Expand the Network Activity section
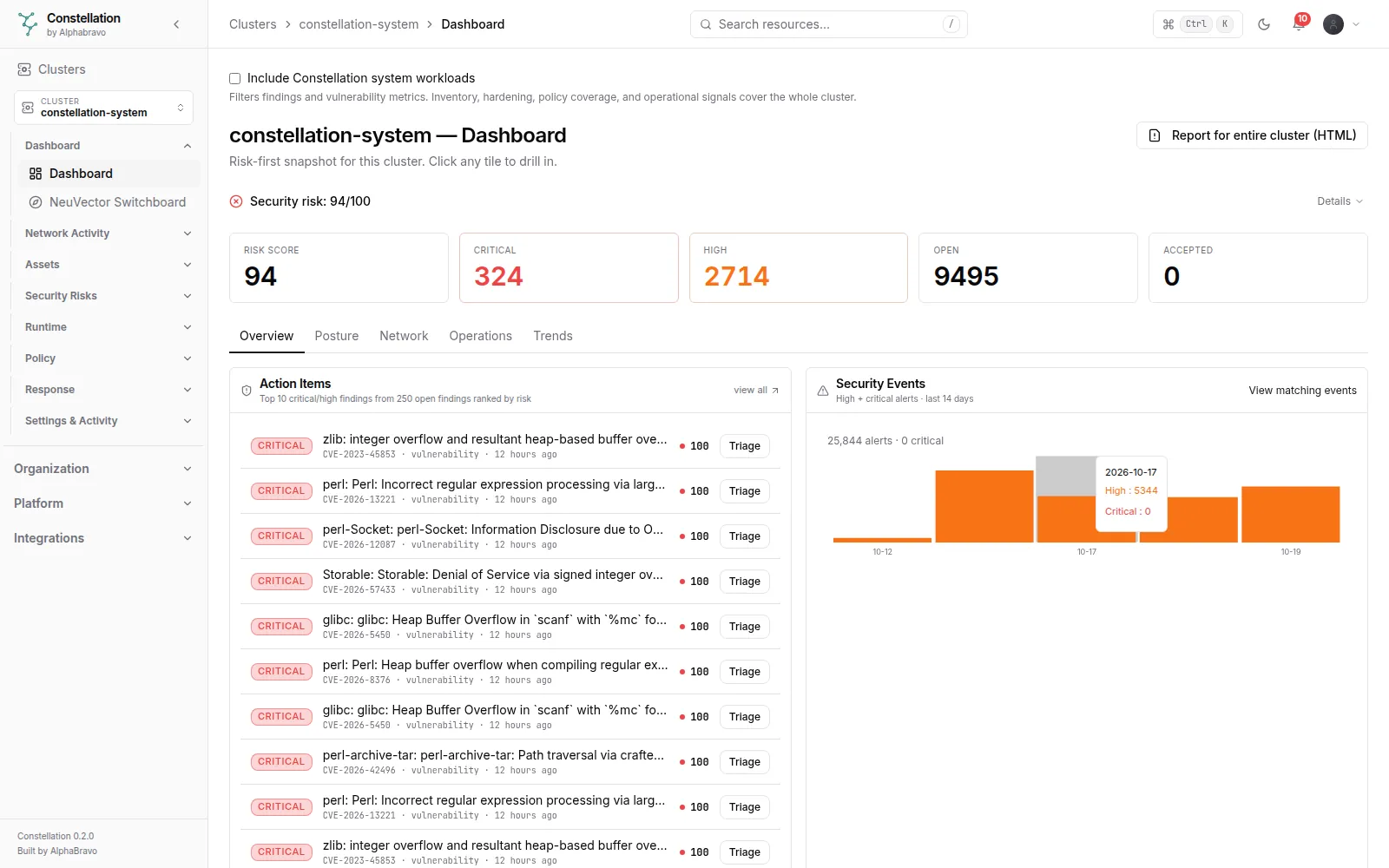This screenshot has width=1389, height=868. pos(109,233)
